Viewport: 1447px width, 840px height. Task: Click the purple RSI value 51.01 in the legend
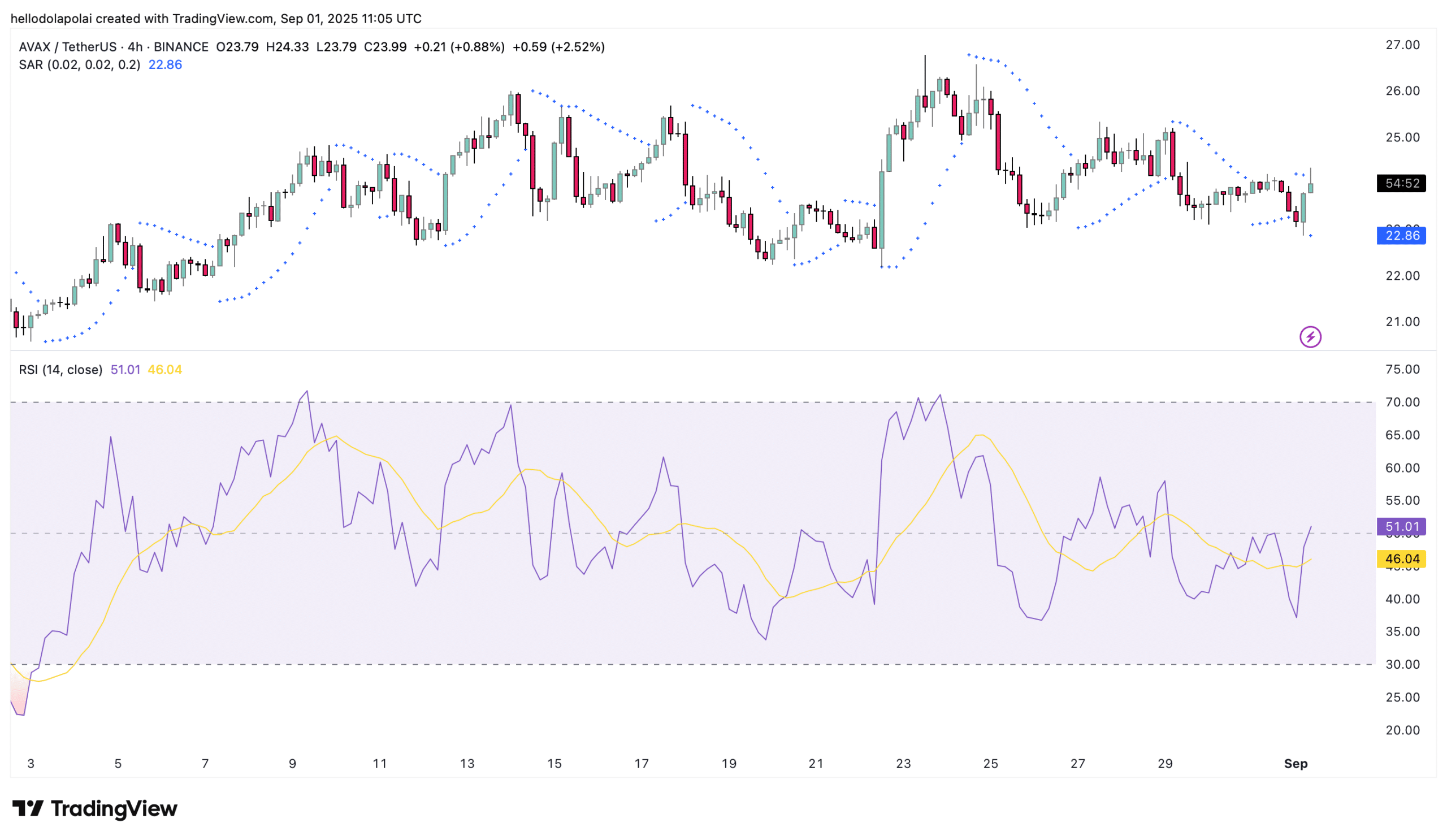[125, 370]
